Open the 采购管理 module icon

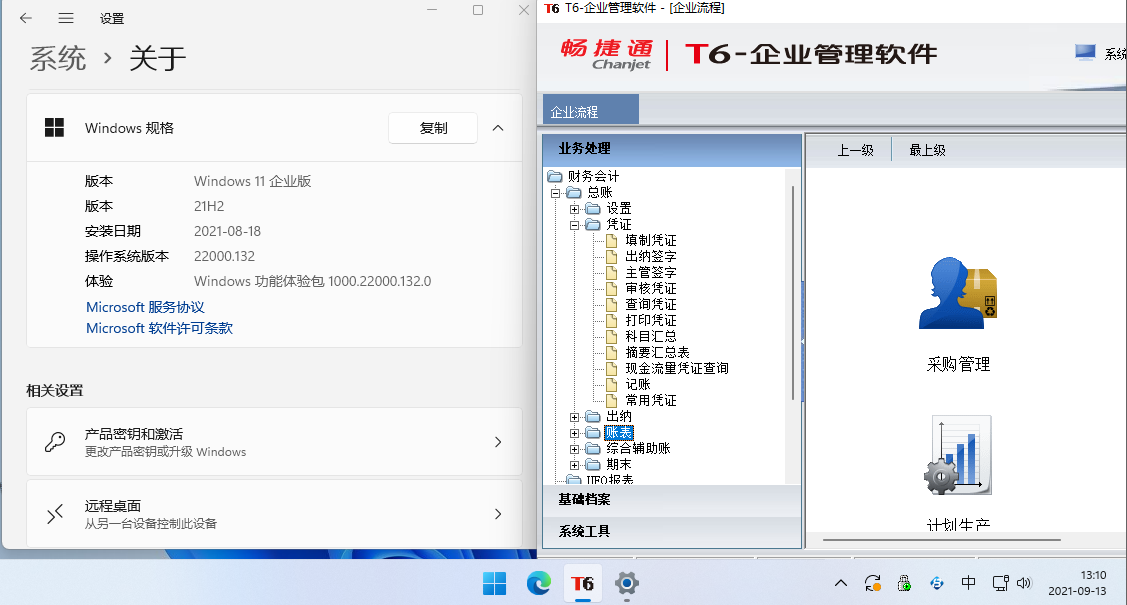click(958, 293)
